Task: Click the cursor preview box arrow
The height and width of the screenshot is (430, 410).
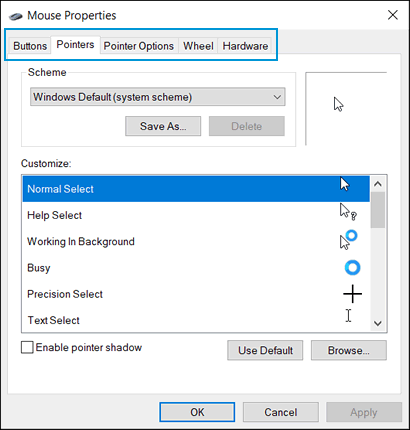Action: 338,105
